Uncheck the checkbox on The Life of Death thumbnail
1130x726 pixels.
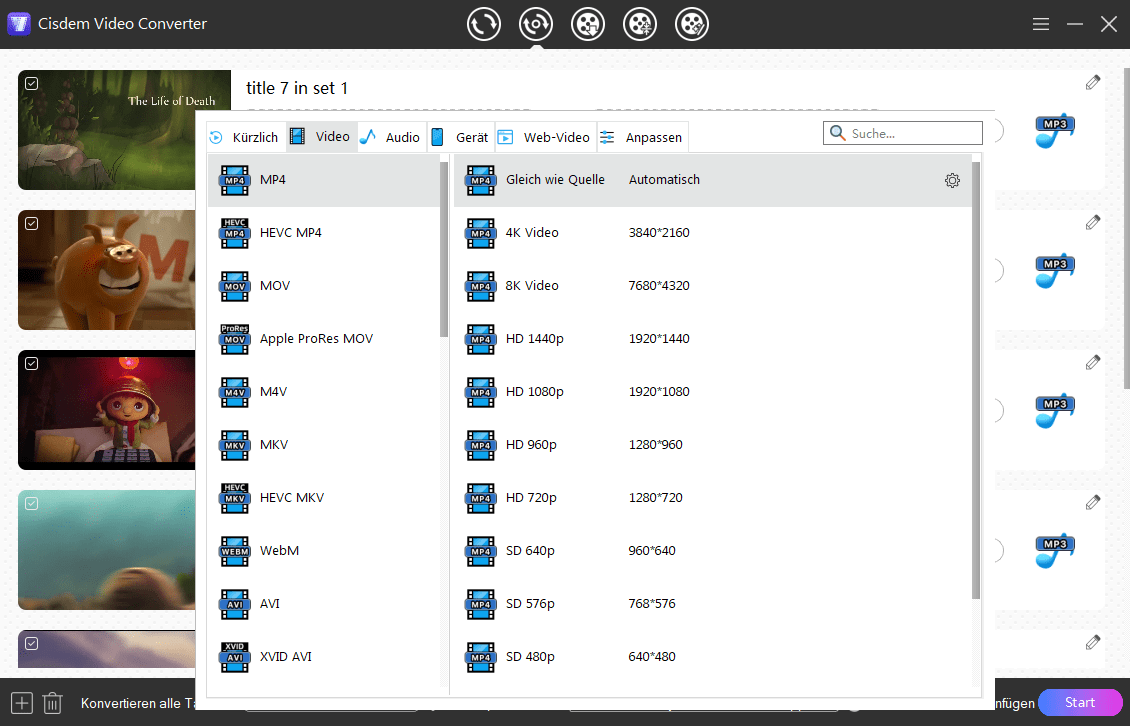pos(31,84)
